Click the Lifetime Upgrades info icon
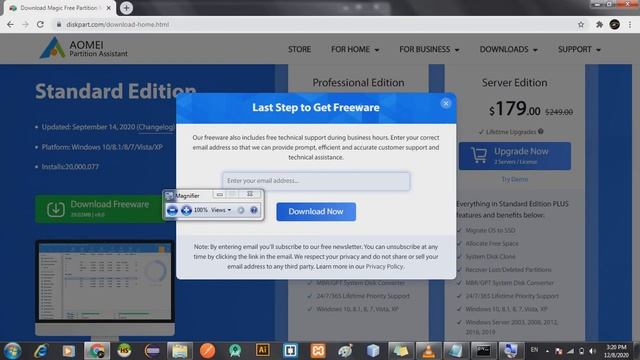 coord(540,131)
